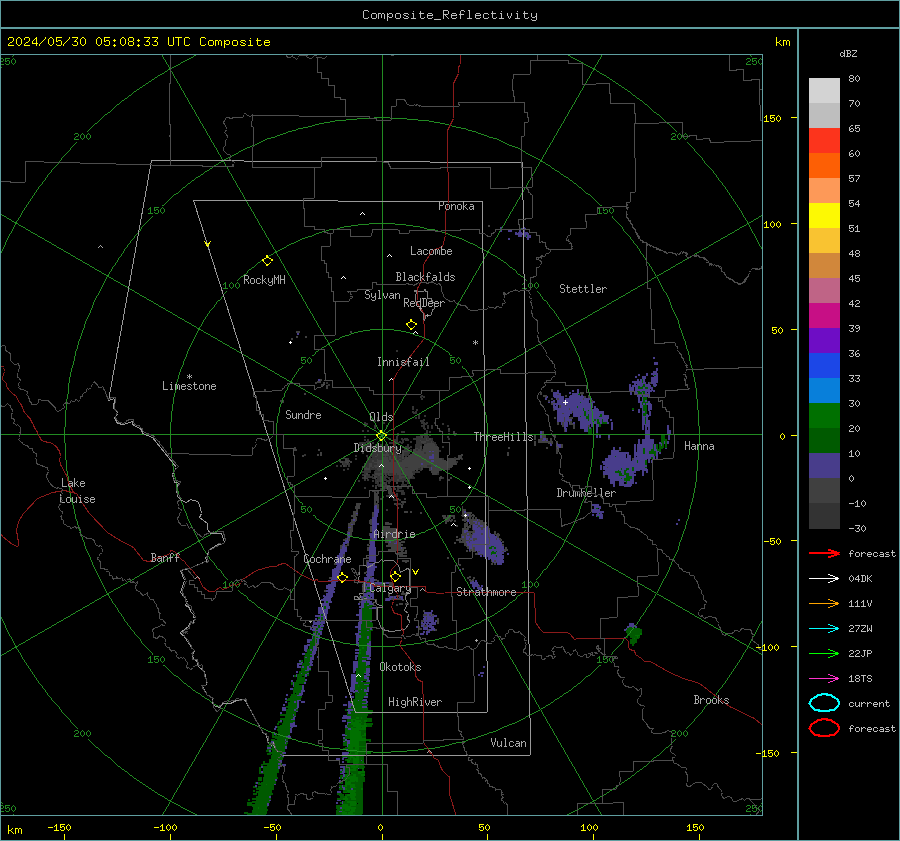
Task: Click the Calgary city label
Action: [390, 588]
